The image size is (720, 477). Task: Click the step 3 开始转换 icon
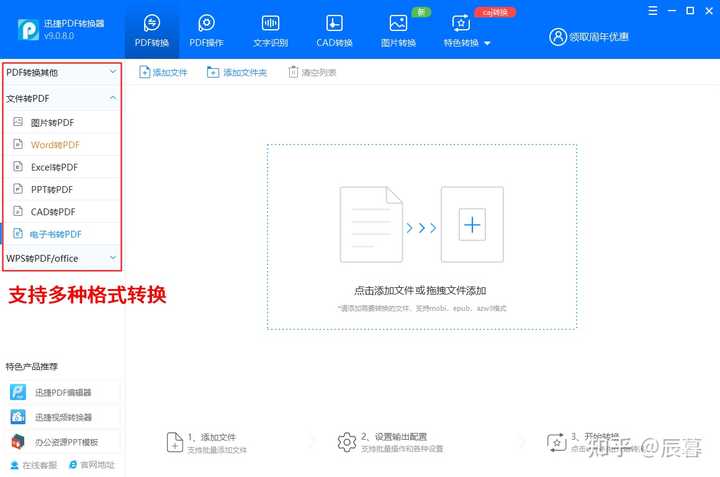tap(557, 443)
